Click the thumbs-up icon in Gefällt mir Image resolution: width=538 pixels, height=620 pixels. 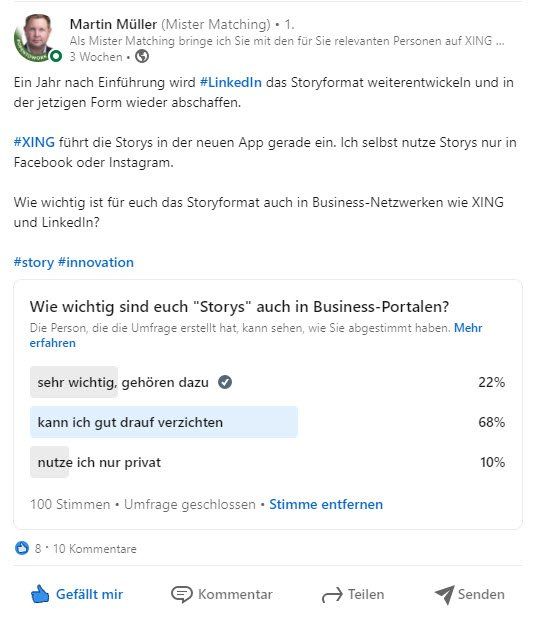40,594
